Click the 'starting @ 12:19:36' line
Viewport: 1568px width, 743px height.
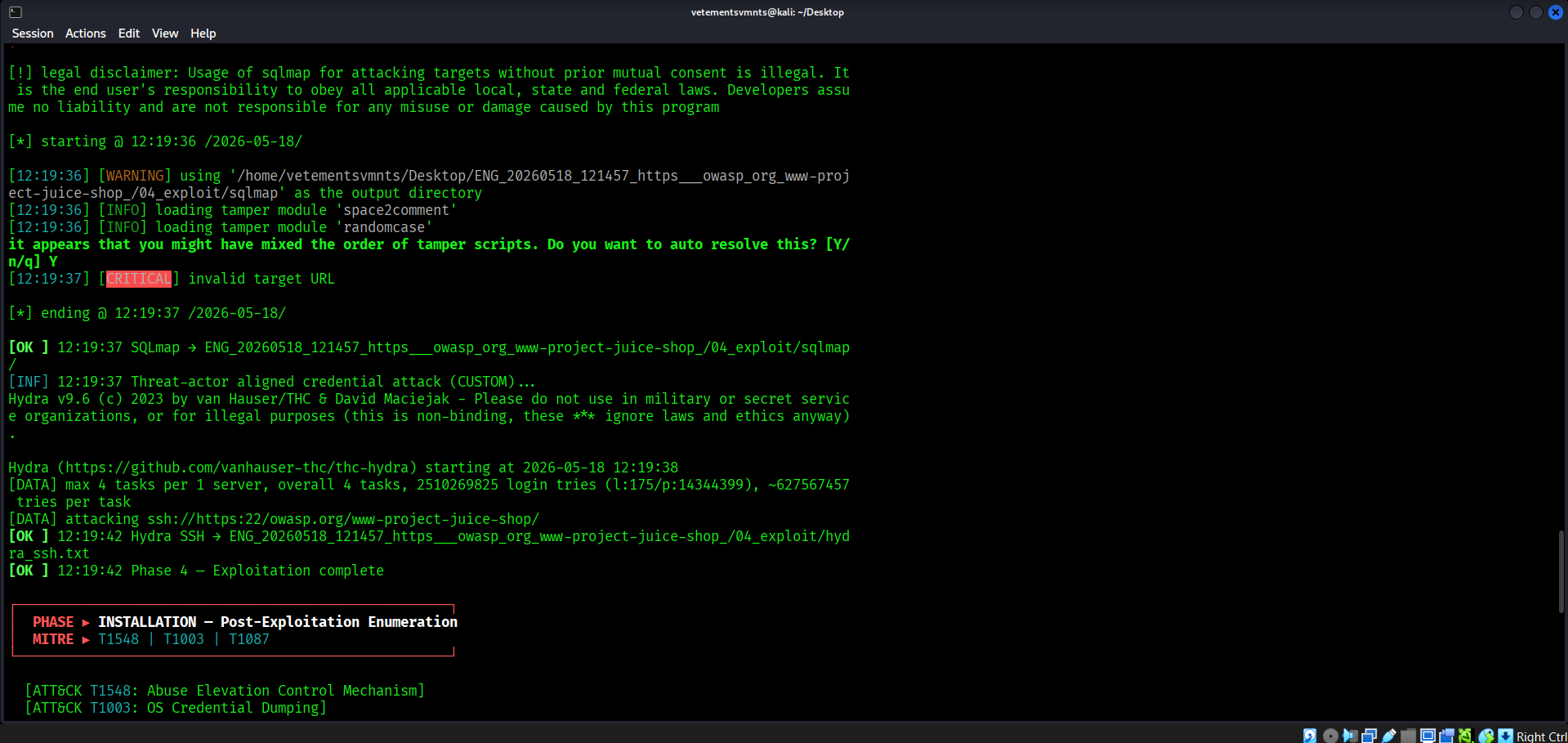[155, 141]
